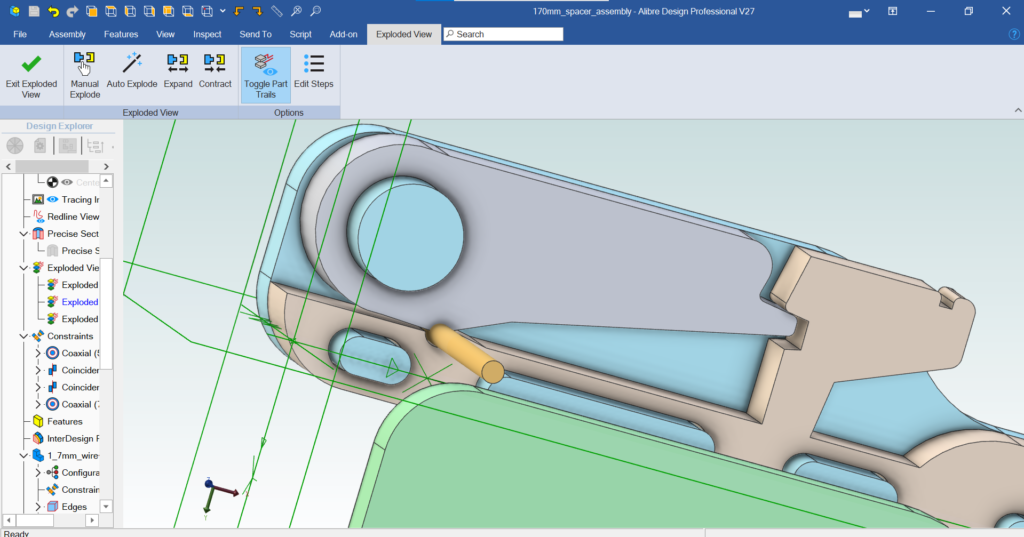Click the Manual Explode tool

(x=85, y=74)
